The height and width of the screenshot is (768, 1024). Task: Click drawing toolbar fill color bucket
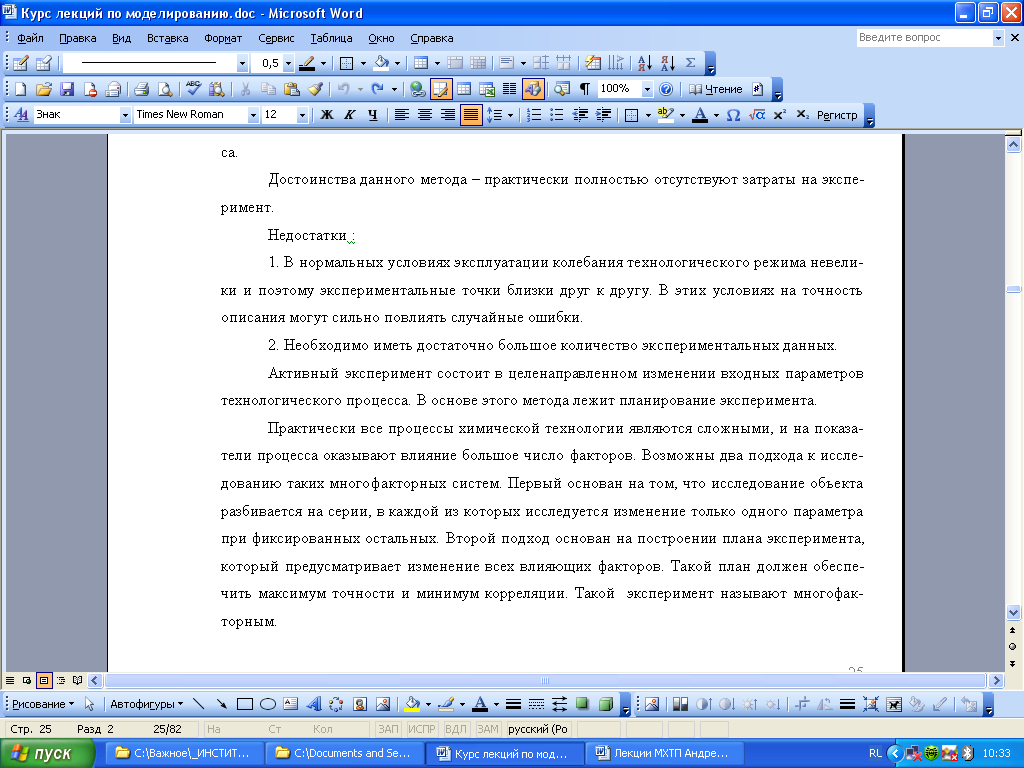pyautogui.click(x=412, y=704)
